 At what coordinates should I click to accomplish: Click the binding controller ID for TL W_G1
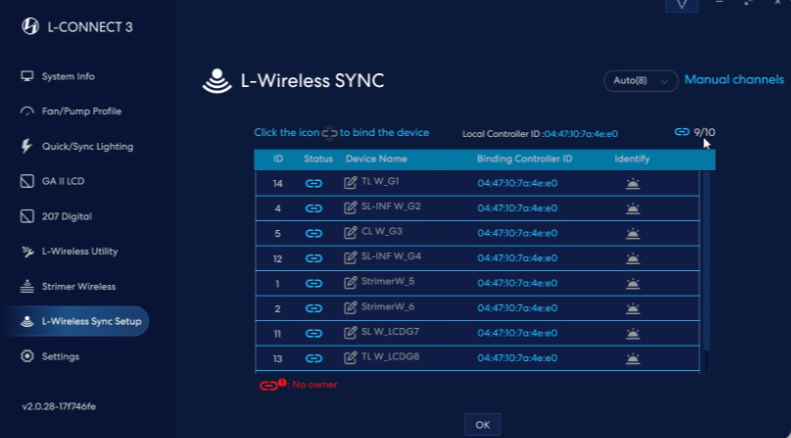[517, 183]
